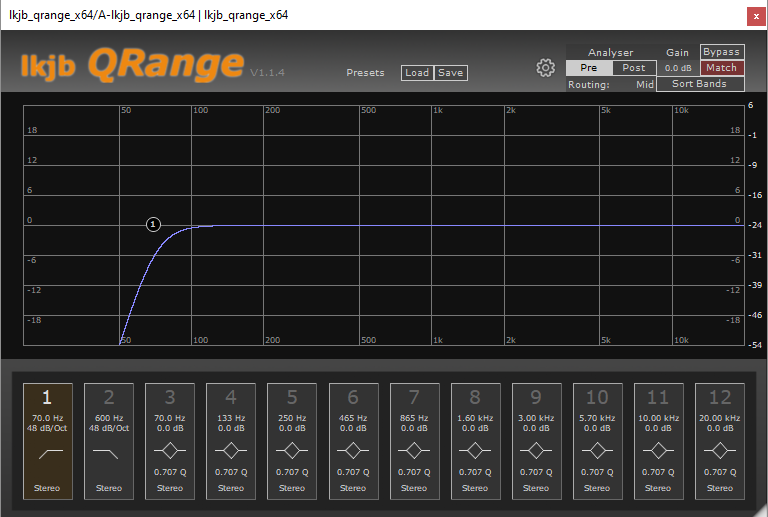Screen dimensions: 768x517
Task: Change the Routing Mid selector
Action: 645,84
